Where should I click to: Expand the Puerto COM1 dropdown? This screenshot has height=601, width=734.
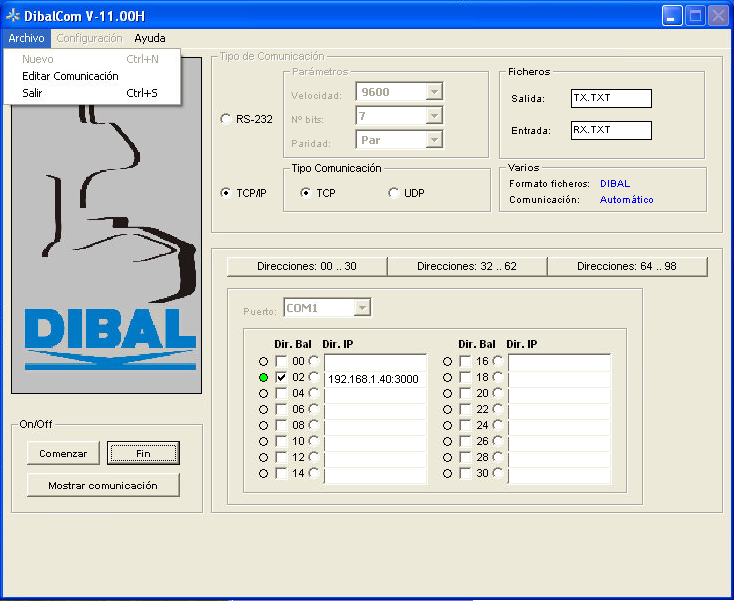point(362,308)
